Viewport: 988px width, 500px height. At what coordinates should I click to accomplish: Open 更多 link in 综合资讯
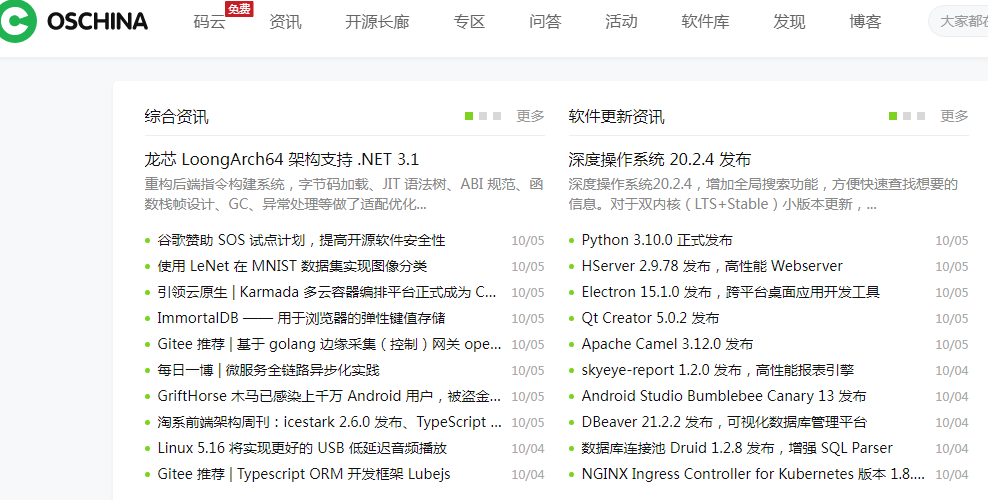point(531,116)
